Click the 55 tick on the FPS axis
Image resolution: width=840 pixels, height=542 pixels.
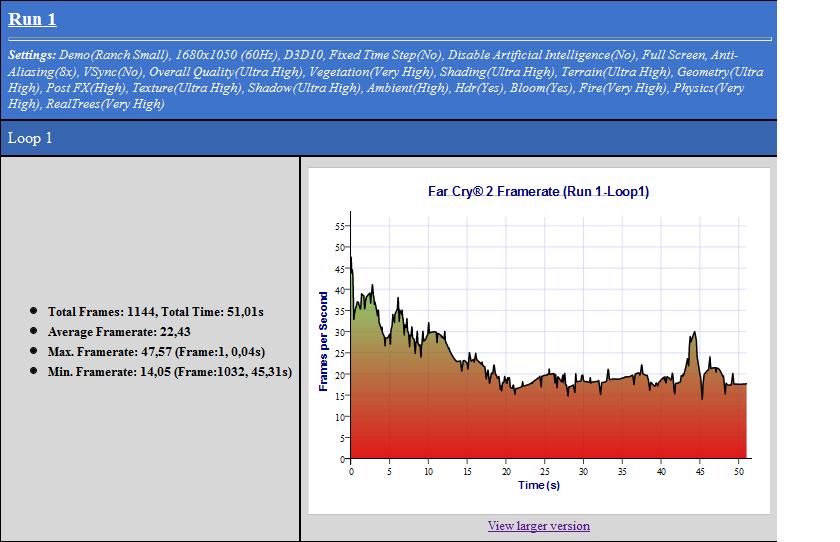click(340, 227)
